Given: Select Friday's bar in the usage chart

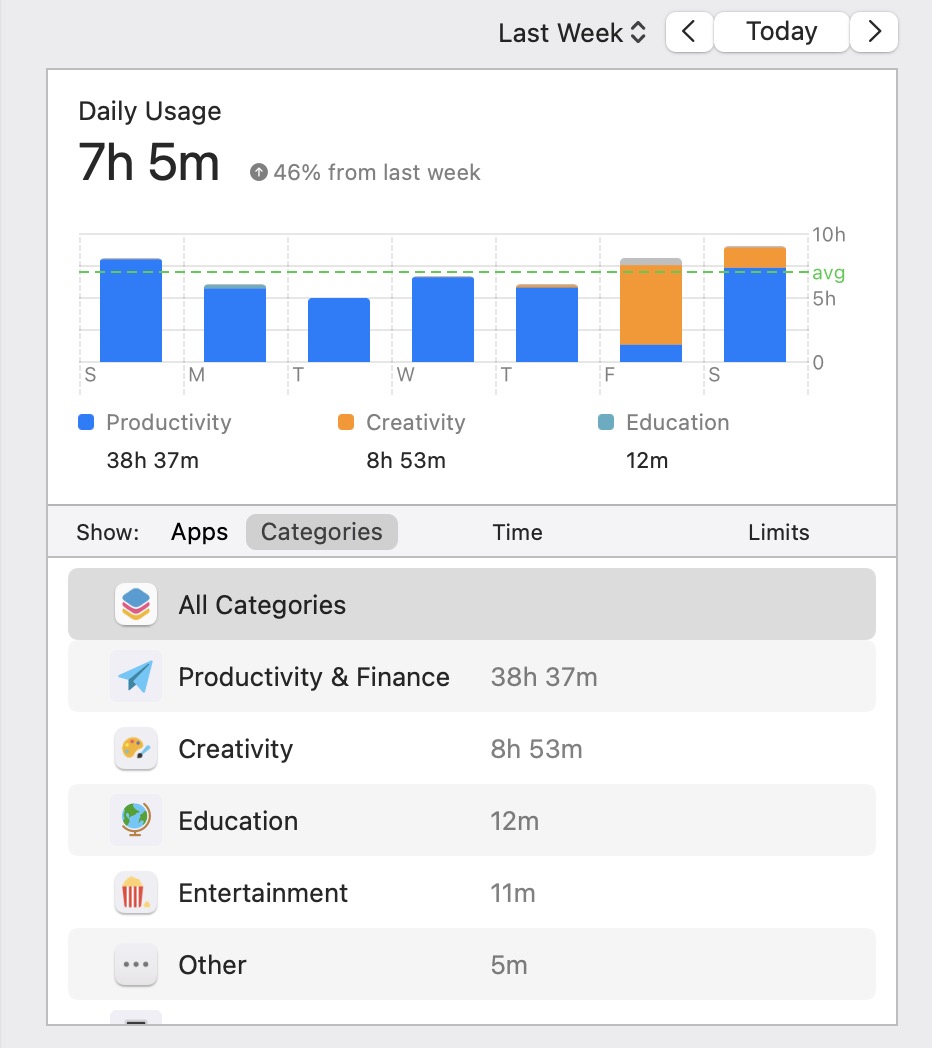Looking at the screenshot, I should 651,310.
